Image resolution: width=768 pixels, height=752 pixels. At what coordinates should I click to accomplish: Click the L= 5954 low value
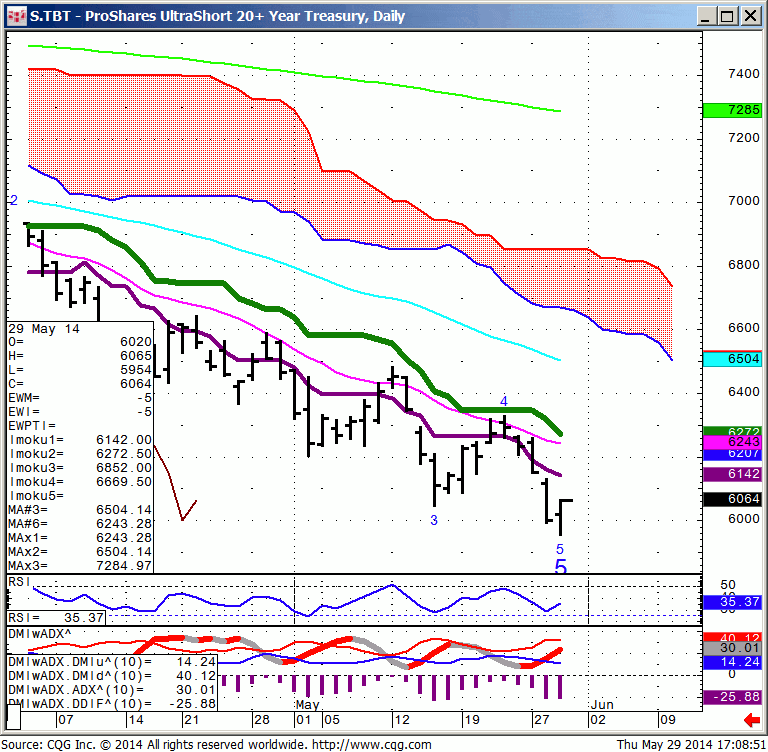click(x=80, y=370)
